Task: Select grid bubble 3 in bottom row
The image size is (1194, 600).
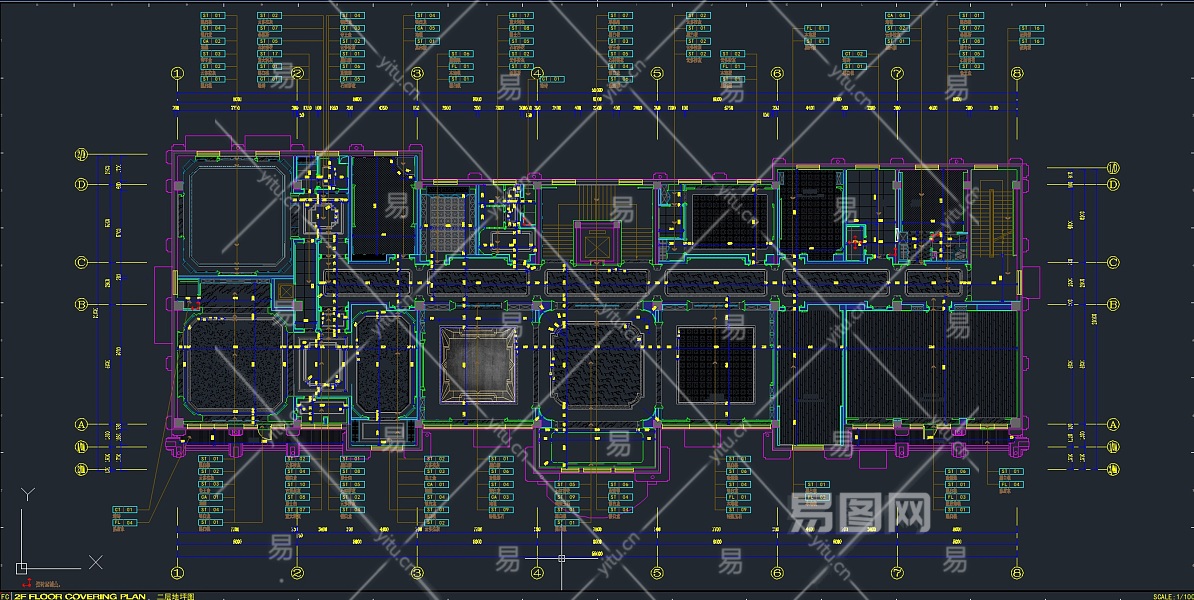Action: coord(417,573)
